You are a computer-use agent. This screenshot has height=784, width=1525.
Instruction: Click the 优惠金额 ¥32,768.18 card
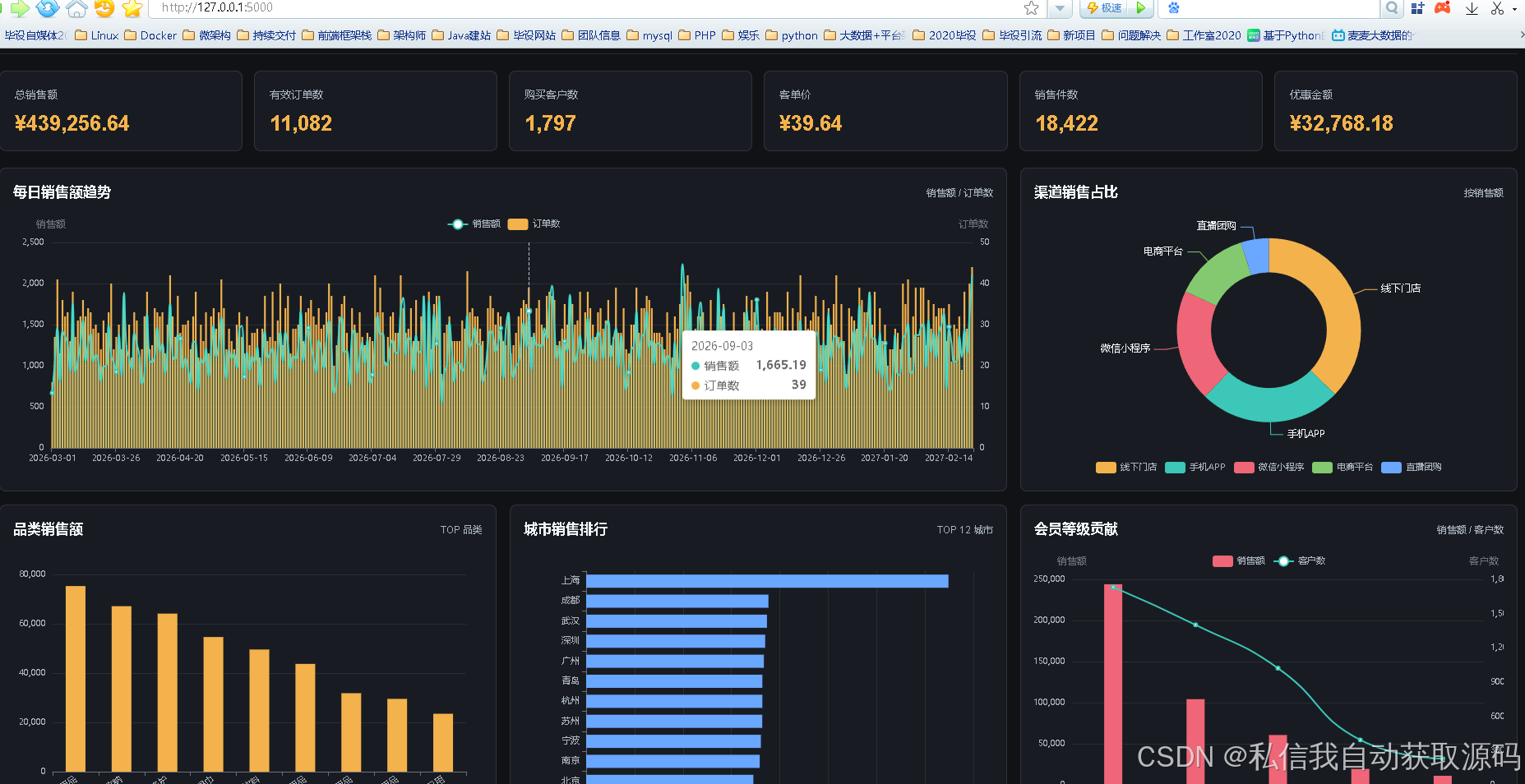pos(1396,111)
